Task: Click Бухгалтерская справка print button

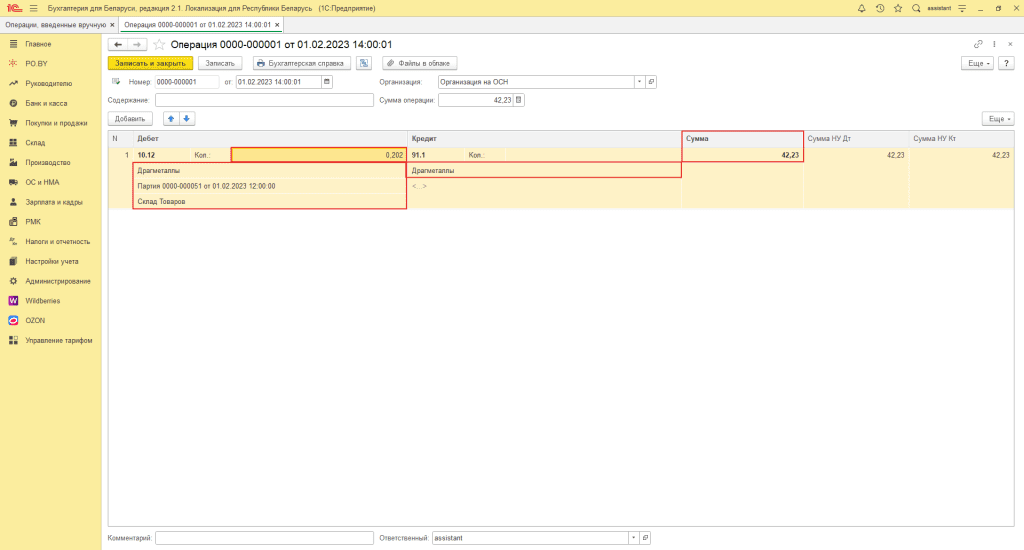Action: click(x=300, y=63)
